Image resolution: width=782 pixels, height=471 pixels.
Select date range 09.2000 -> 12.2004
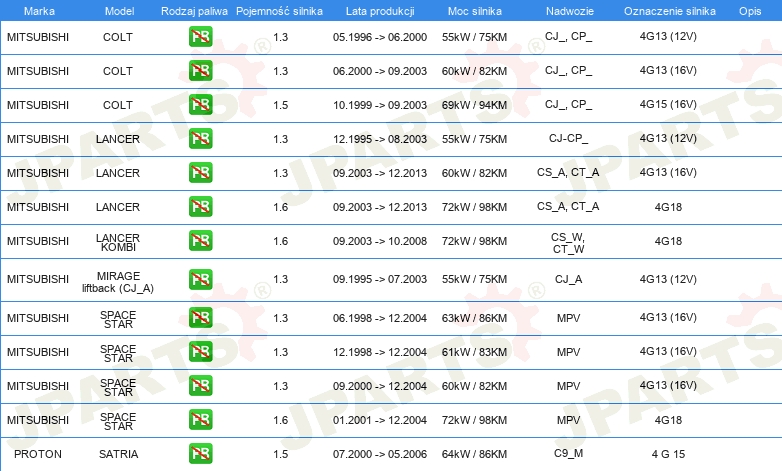[380, 386]
